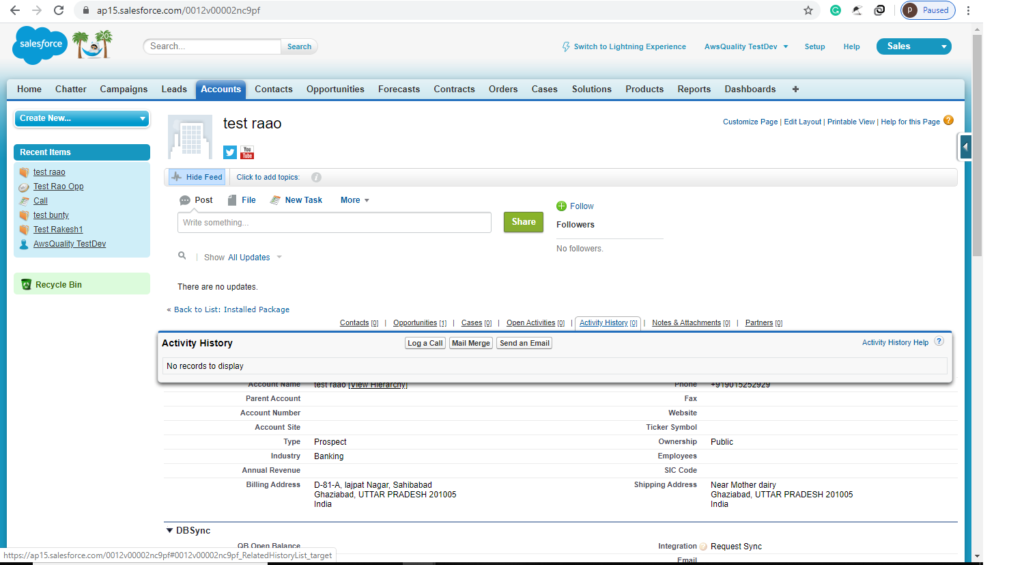Click the feed search magnifier icon
The height and width of the screenshot is (565, 1024).
182,256
